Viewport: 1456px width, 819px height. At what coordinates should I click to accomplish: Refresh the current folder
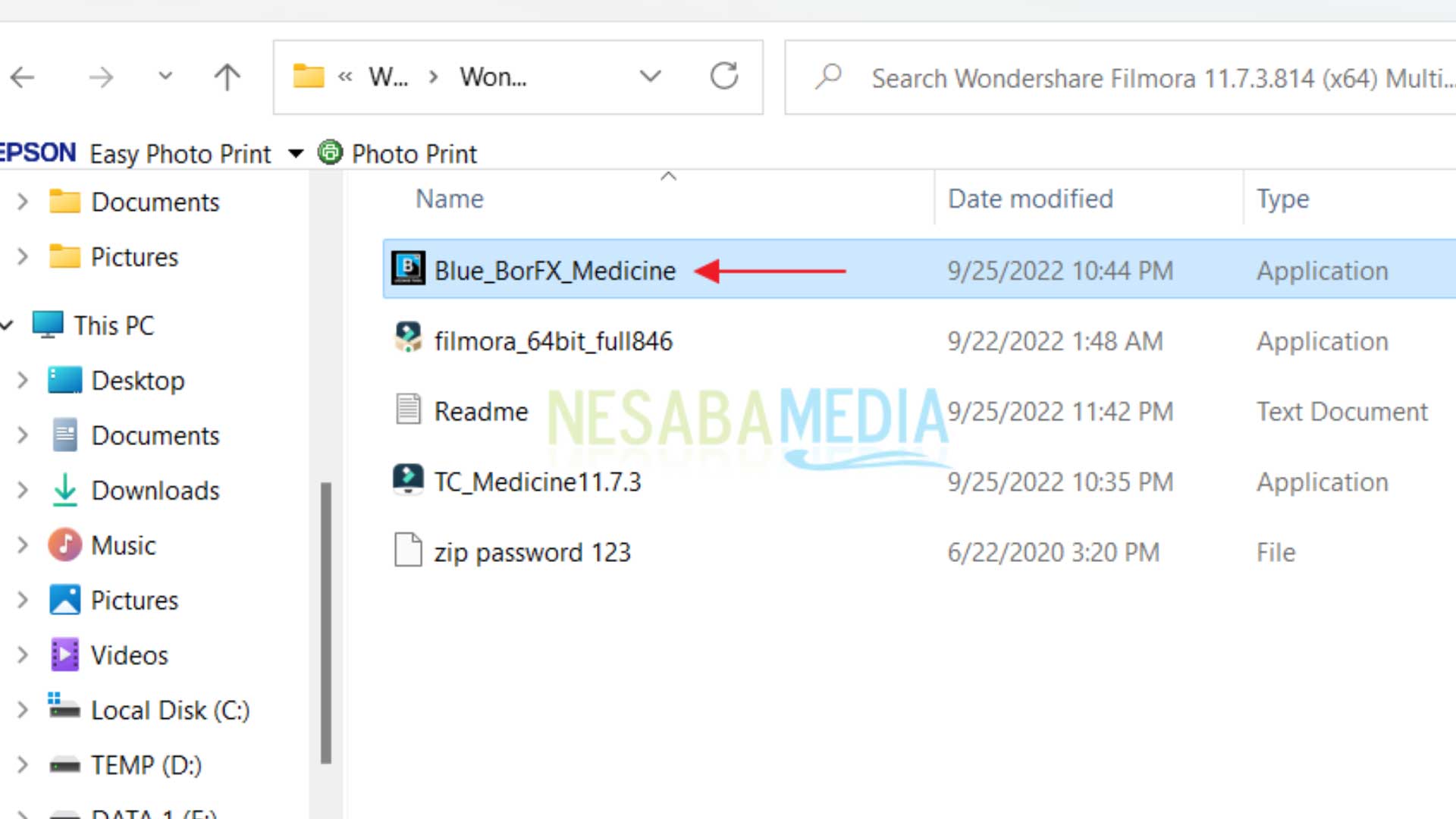(724, 76)
